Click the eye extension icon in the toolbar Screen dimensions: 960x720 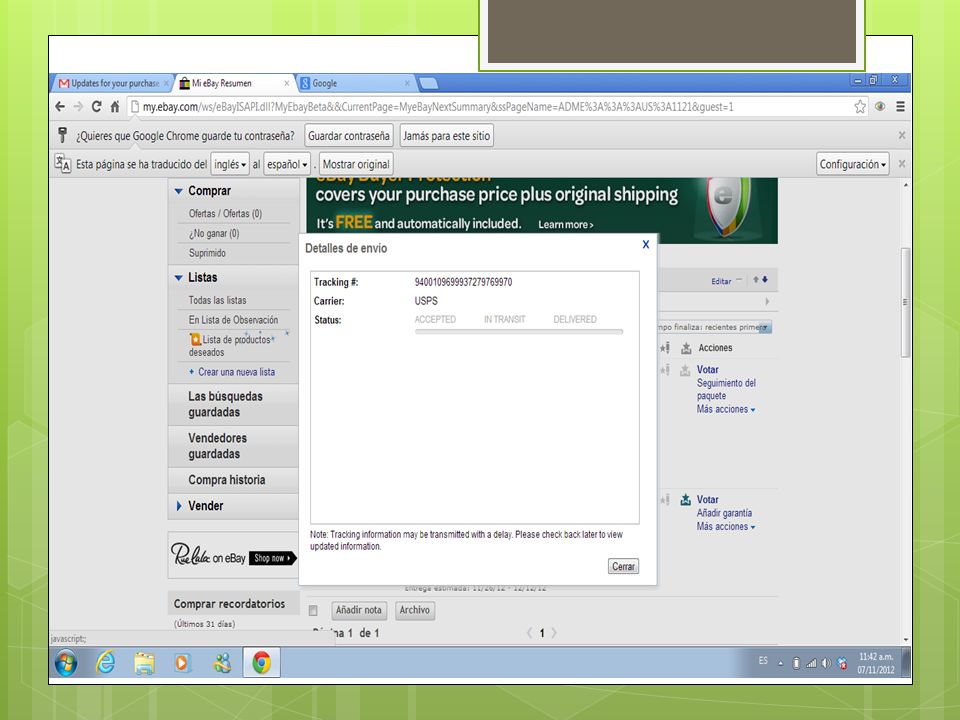(x=880, y=107)
